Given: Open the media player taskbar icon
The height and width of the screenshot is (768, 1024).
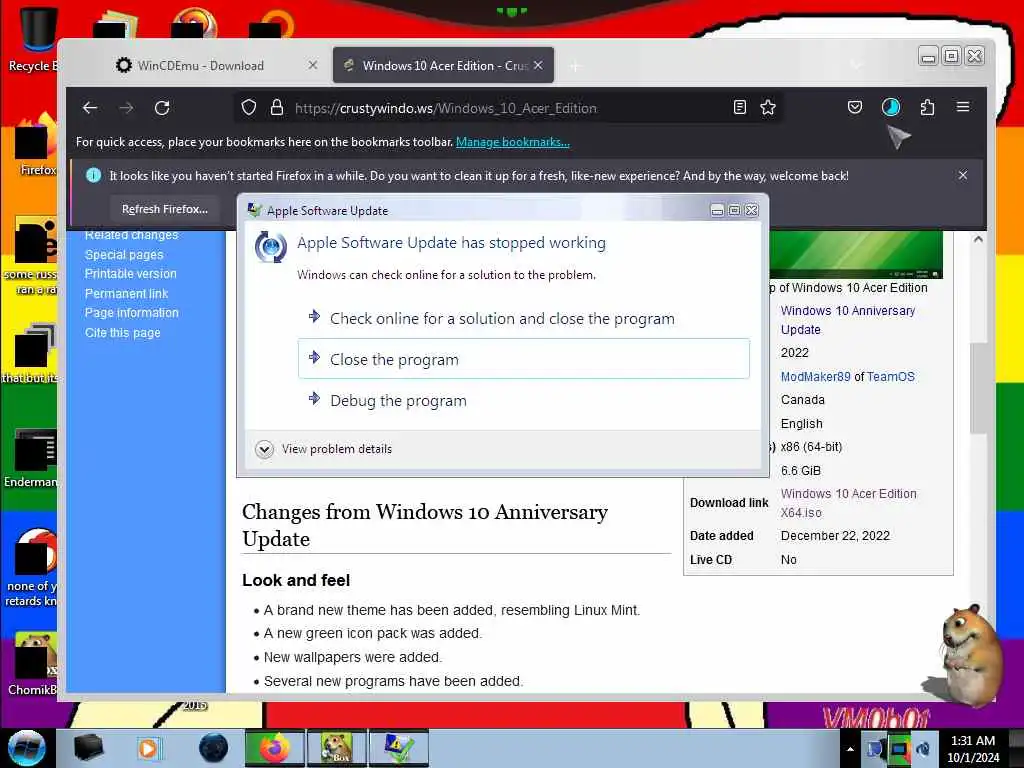Looking at the screenshot, I should point(148,748).
